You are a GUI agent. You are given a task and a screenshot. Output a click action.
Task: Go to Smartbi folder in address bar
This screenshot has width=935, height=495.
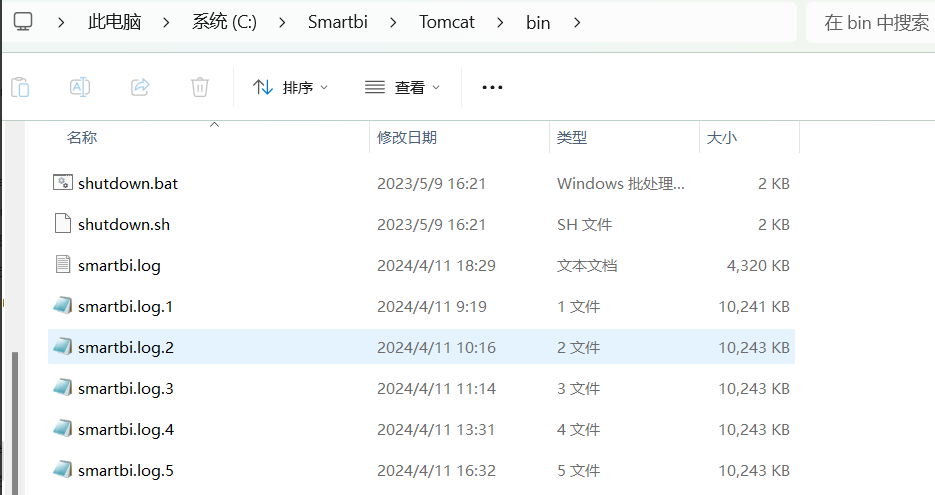[338, 22]
